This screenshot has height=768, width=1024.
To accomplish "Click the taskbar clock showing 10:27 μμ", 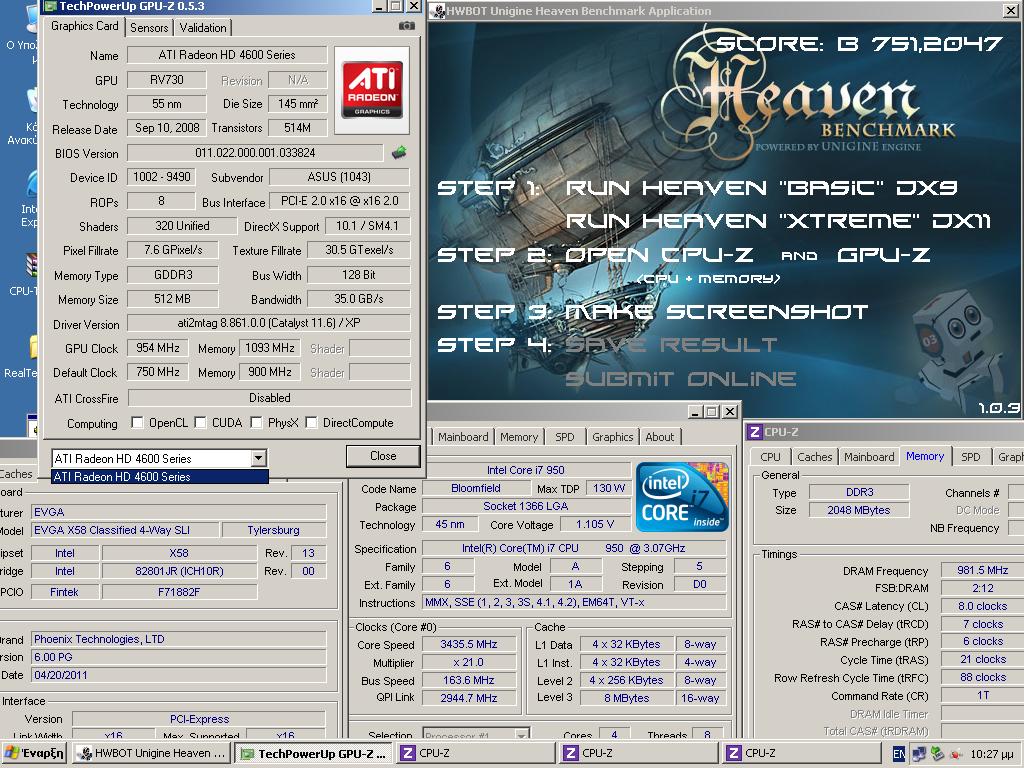I will click(992, 754).
